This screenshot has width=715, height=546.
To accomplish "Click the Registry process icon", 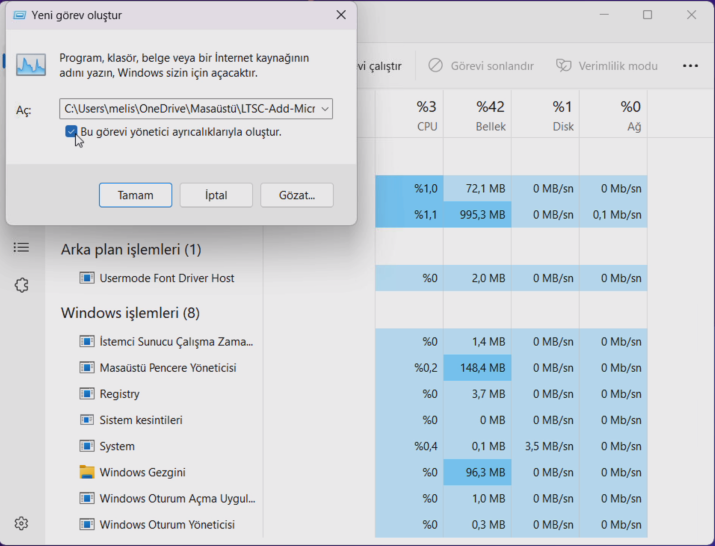I will [87, 394].
